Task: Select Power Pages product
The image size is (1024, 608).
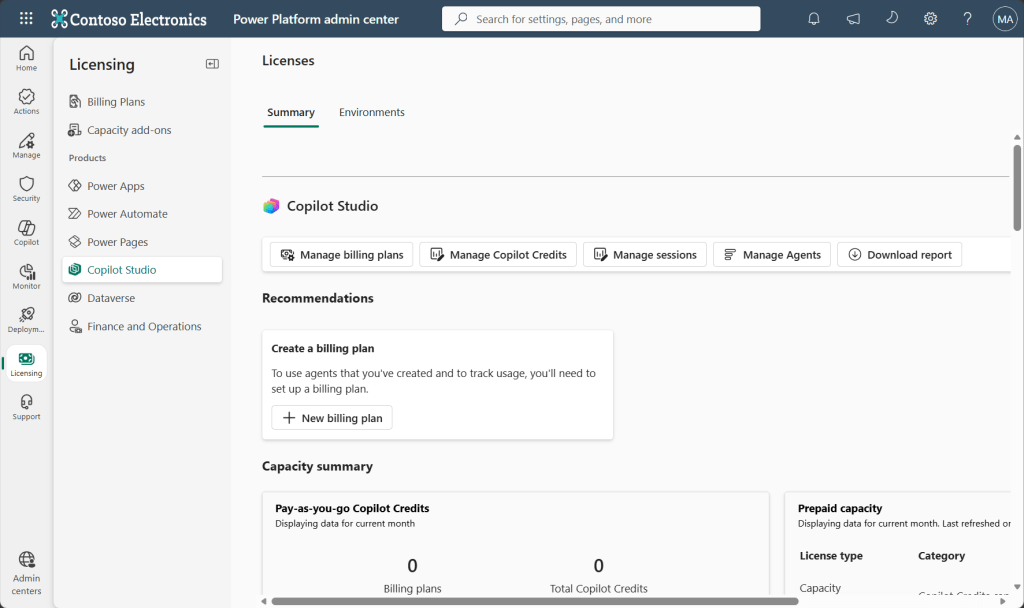Action: pyautogui.click(x=142, y=242)
